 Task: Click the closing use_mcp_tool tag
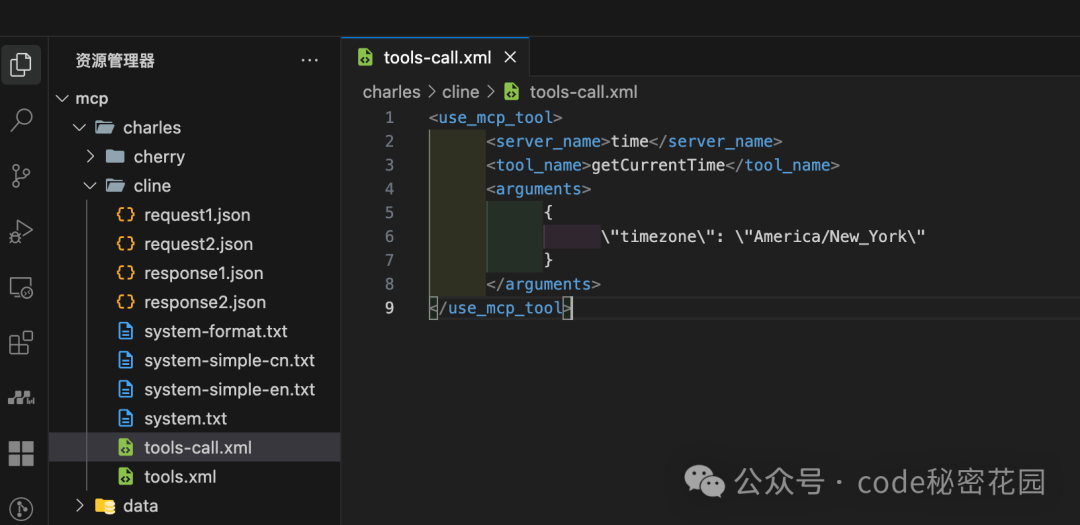pyautogui.click(x=500, y=307)
